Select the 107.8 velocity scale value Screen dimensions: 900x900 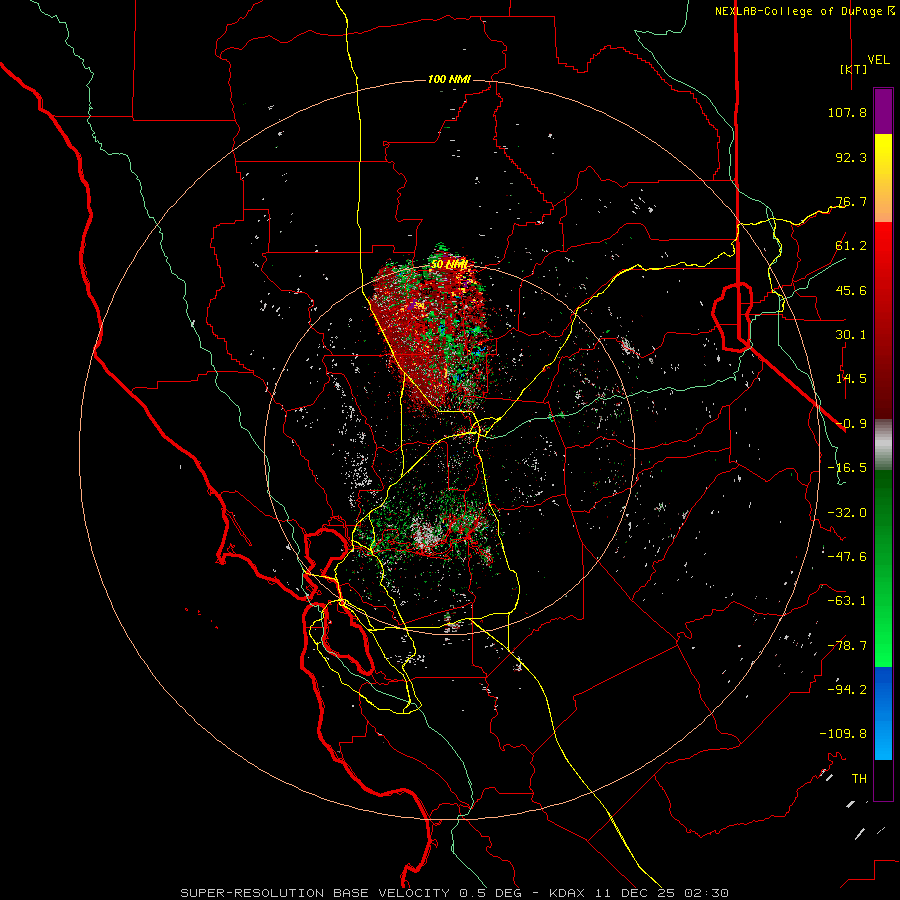tap(847, 112)
